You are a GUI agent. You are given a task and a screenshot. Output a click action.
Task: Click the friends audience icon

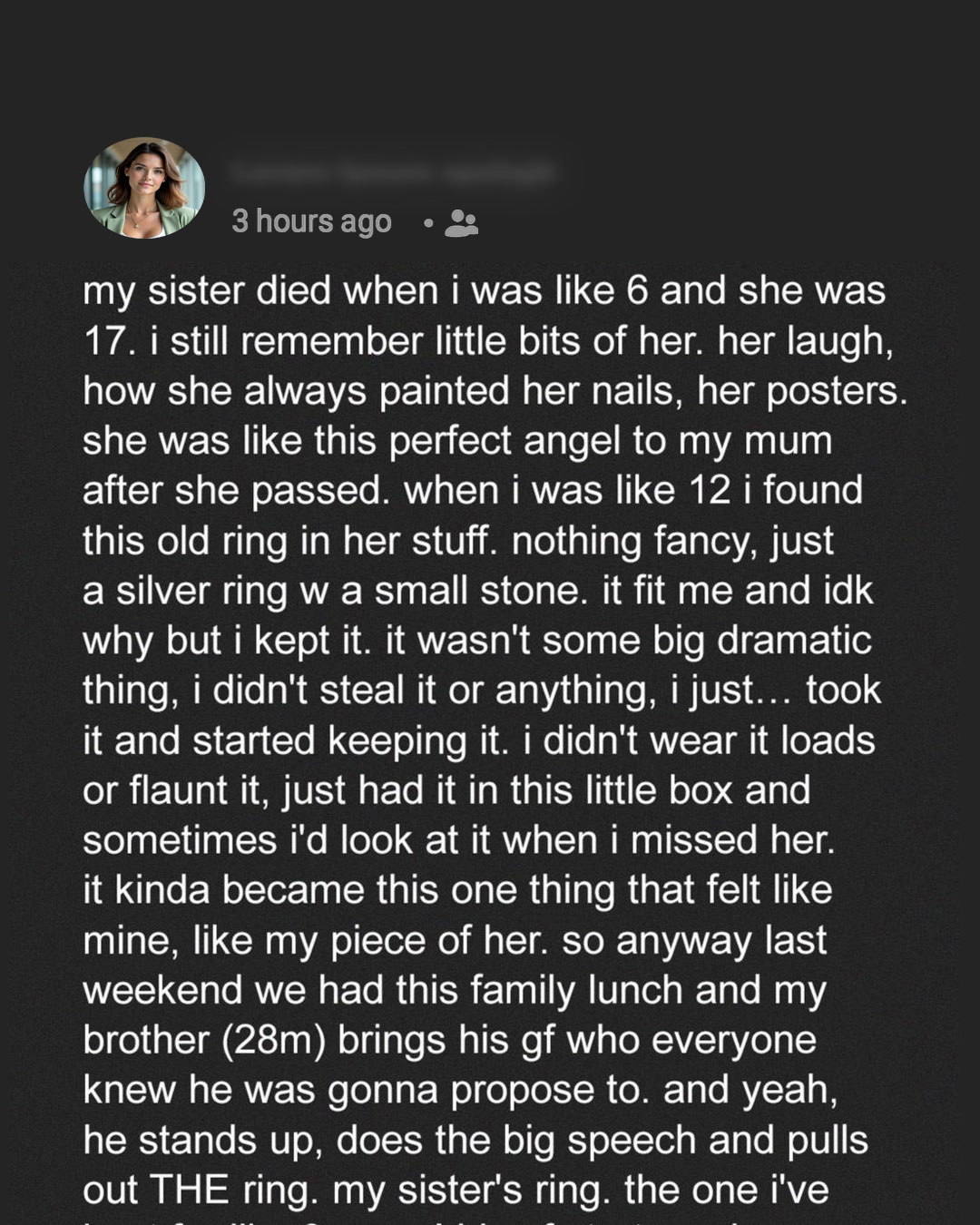click(x=461, y=222)
